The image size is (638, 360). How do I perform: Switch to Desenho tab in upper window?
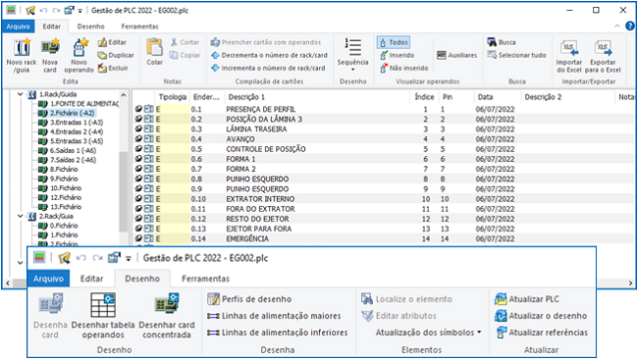pos(91,26)
